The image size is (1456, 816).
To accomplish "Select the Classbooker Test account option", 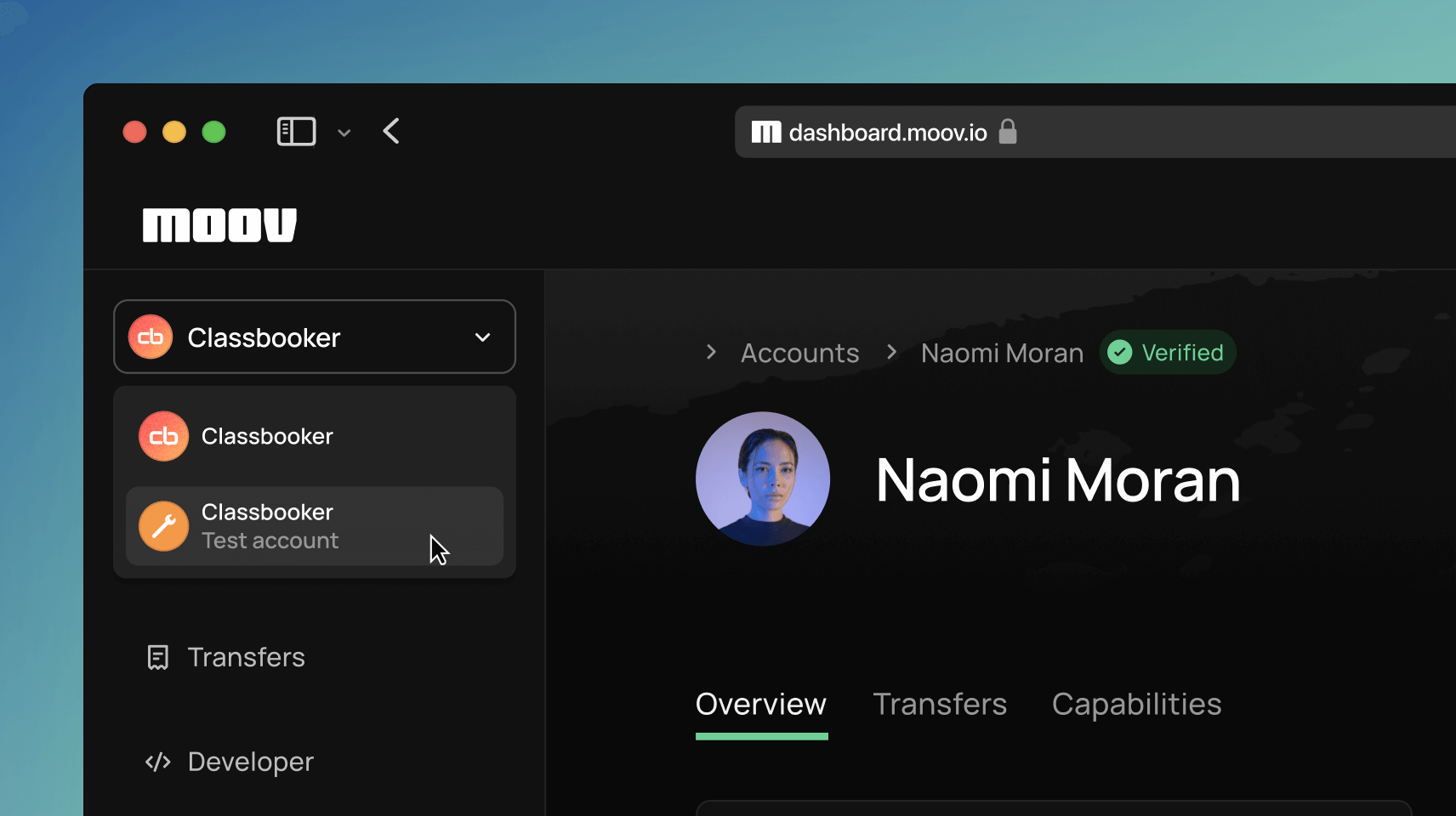I will pos(315,526).
